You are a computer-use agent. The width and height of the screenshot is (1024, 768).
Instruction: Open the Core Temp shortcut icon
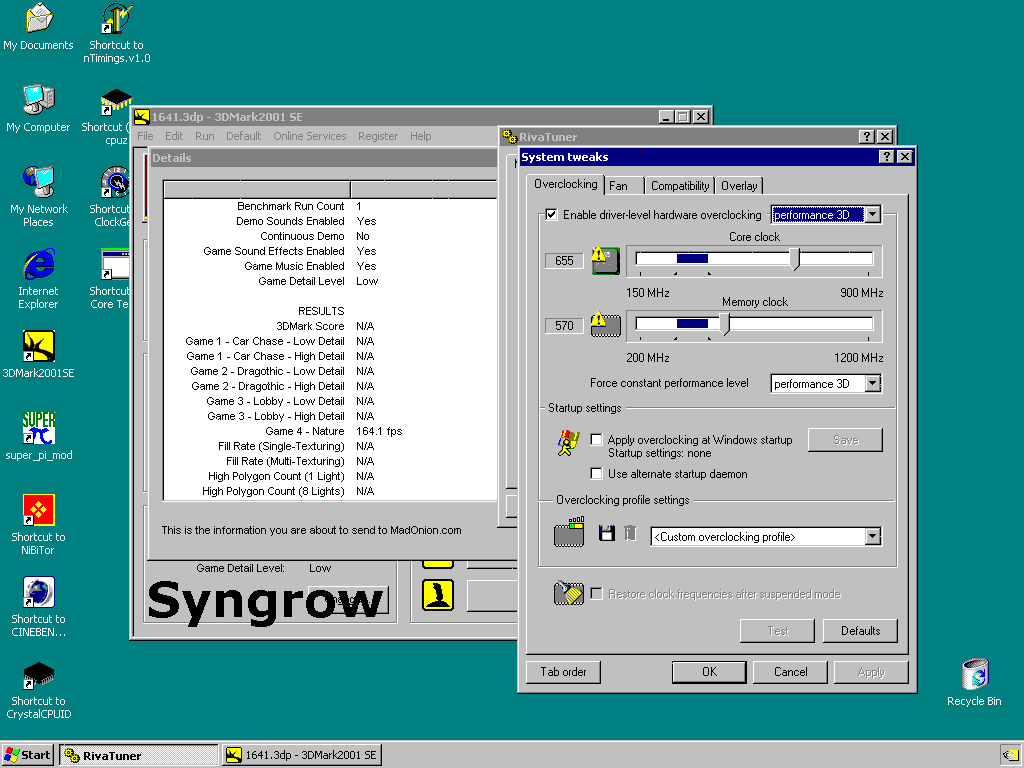point(115,264)
